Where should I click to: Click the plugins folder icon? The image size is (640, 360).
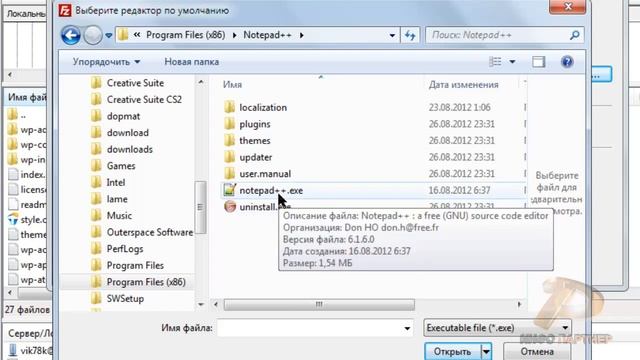coord(230,124)
